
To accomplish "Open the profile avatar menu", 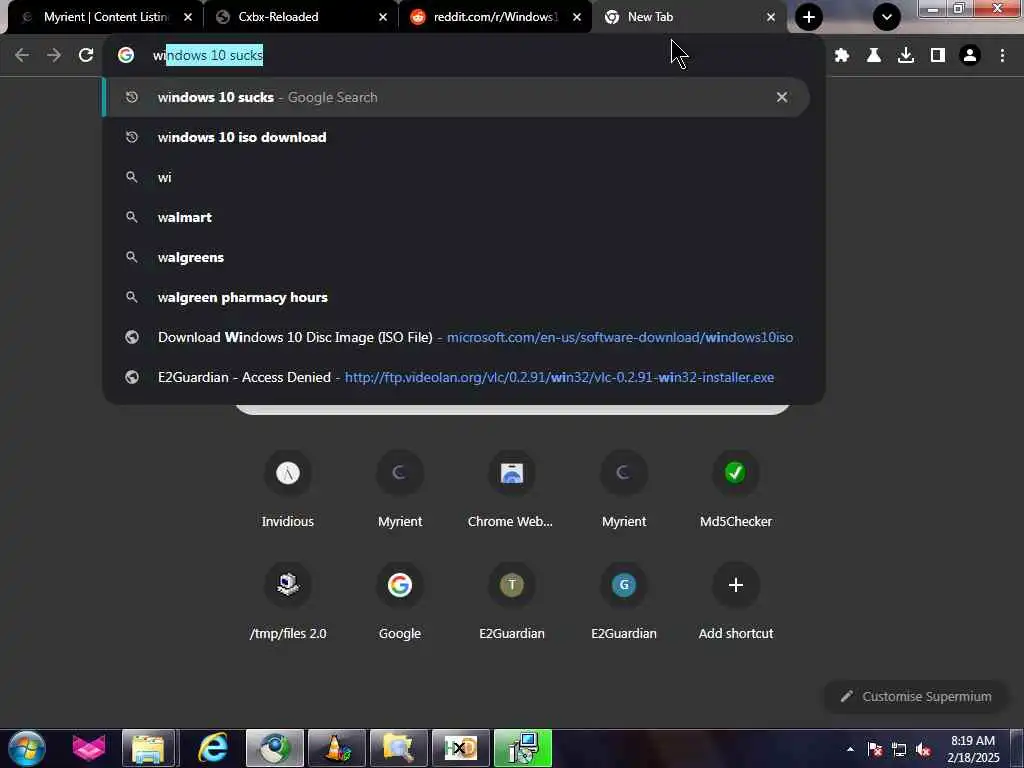I will tap(970, 56).
